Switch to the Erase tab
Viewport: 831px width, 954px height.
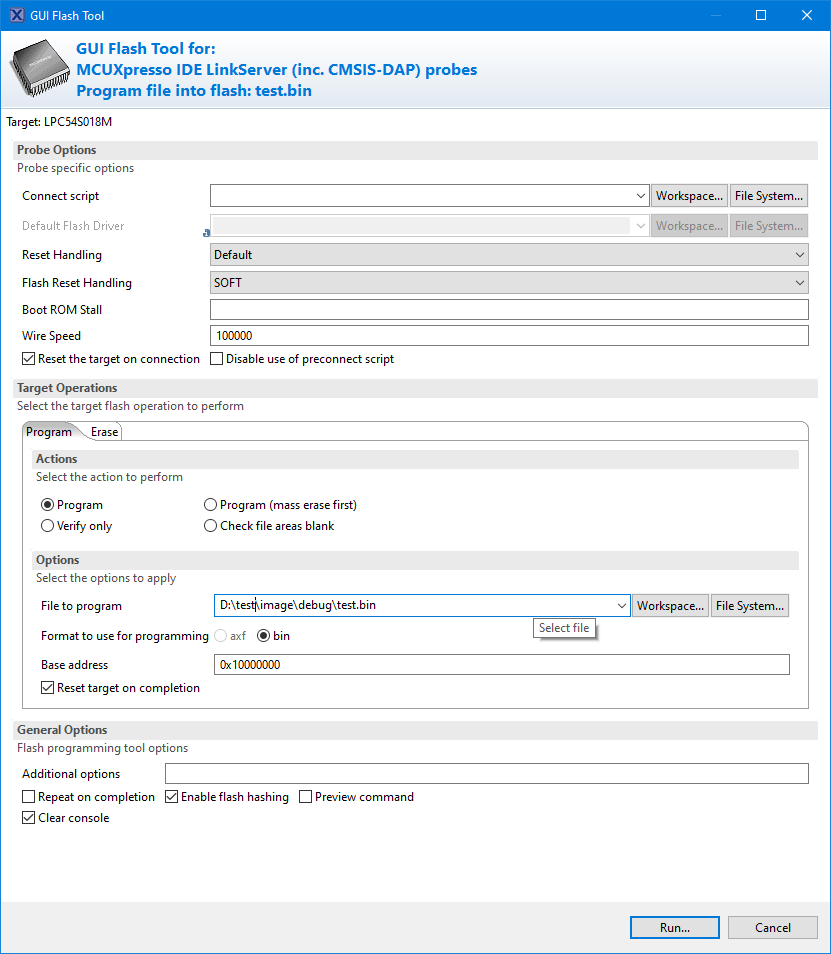click(103, 431)
